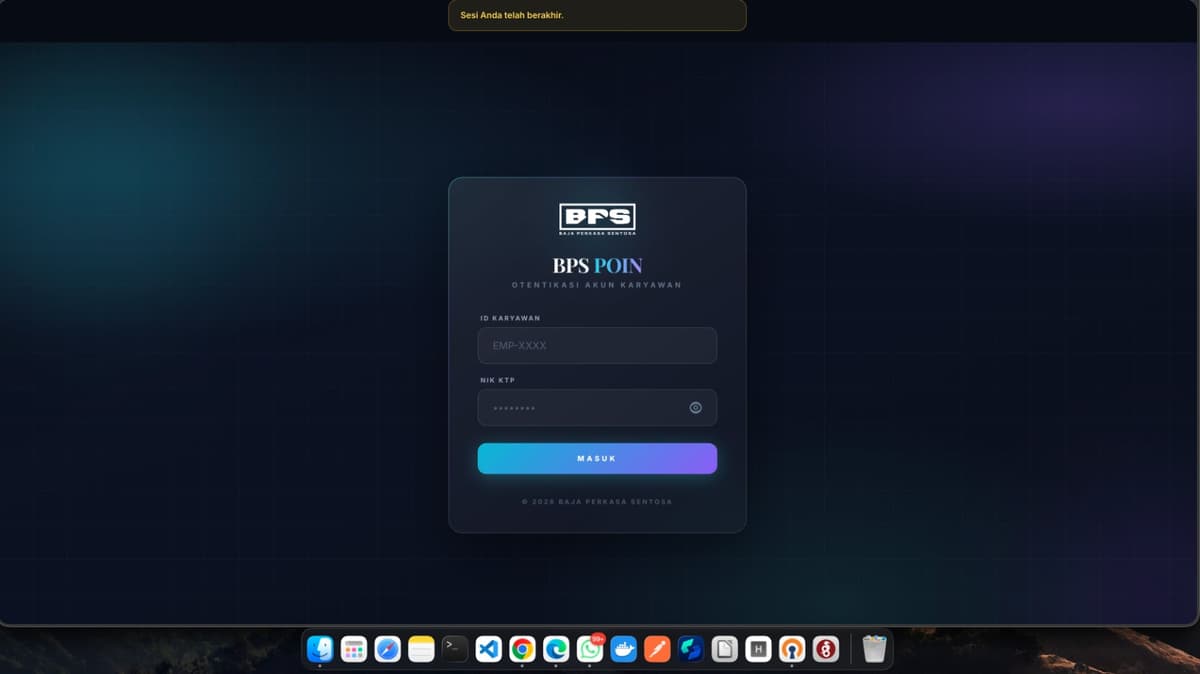The height and width of the screenshot is (674, 1200).
Task: Toggle NIK KTP visibility eye icon
Action: (696, 407)
